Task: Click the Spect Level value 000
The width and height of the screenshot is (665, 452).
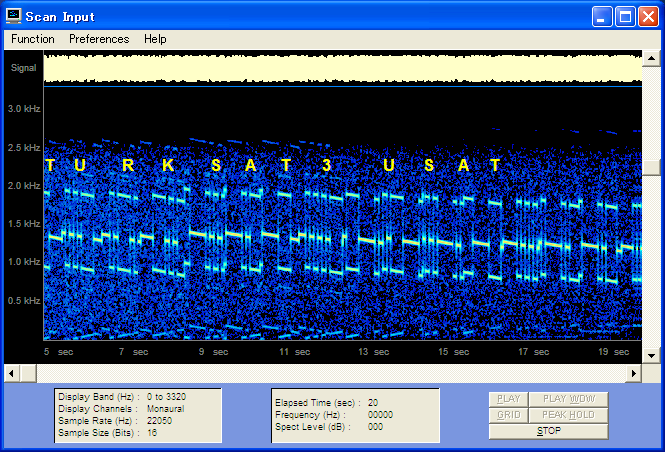Action: (x=375, y=427)
